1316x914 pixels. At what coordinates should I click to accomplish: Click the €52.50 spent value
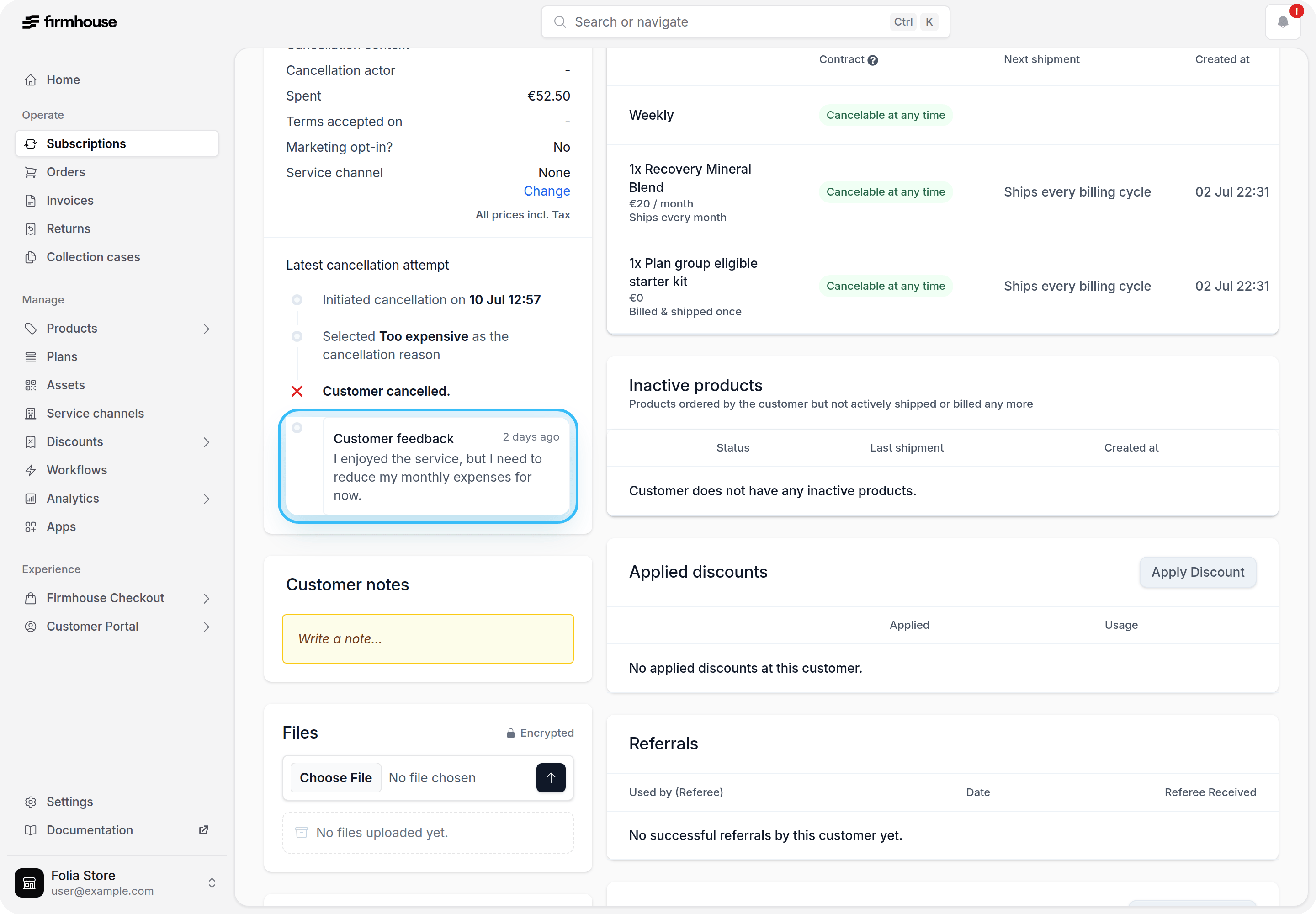coord(549,96)
